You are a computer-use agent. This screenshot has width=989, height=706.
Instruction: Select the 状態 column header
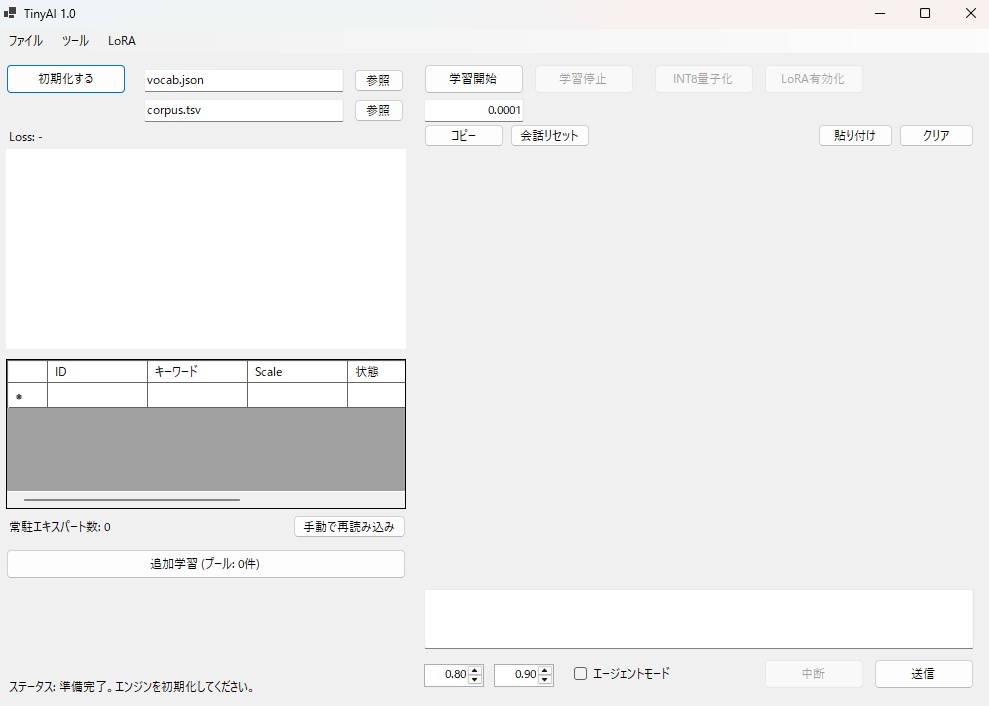[376, 372]
